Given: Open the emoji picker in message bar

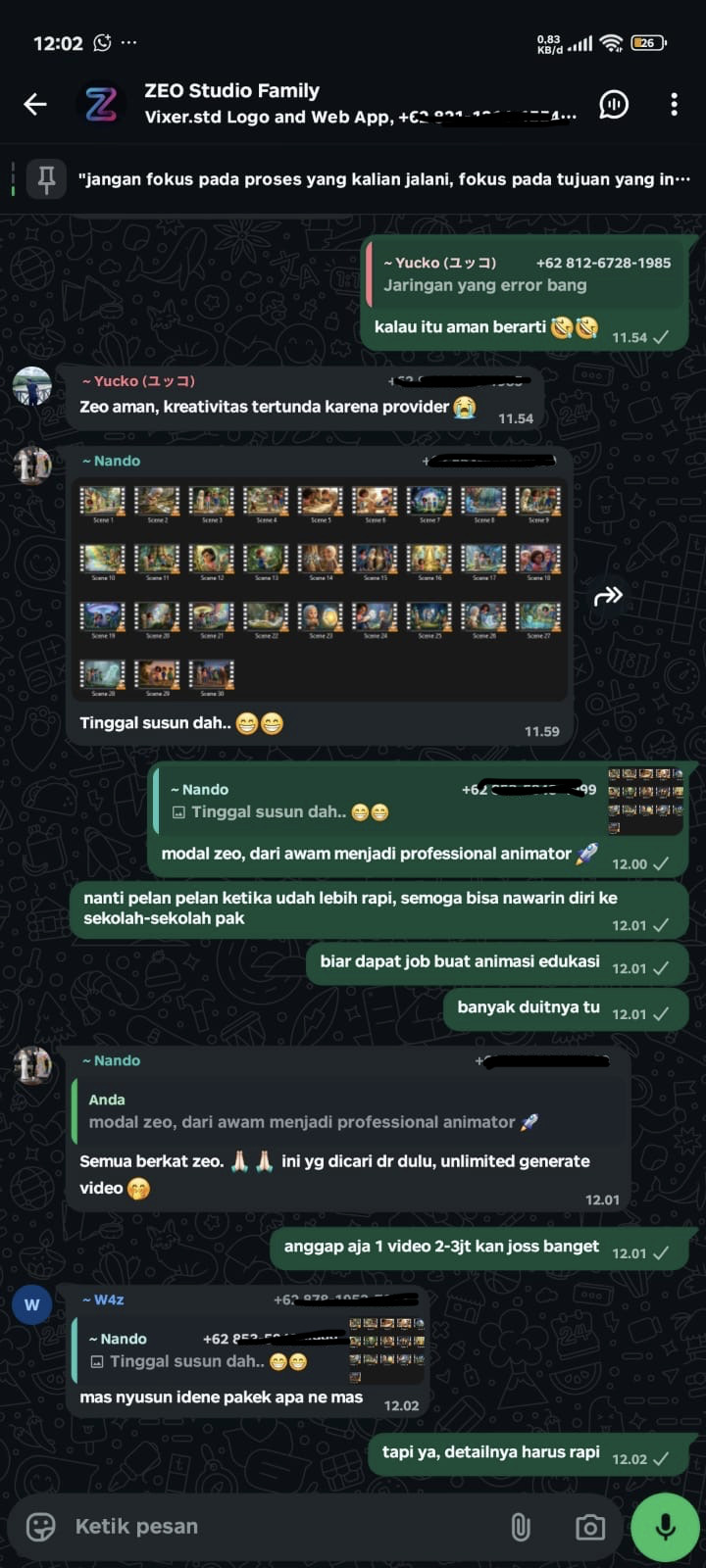Looking at the screenshot, I should [x=41, y=1526].
